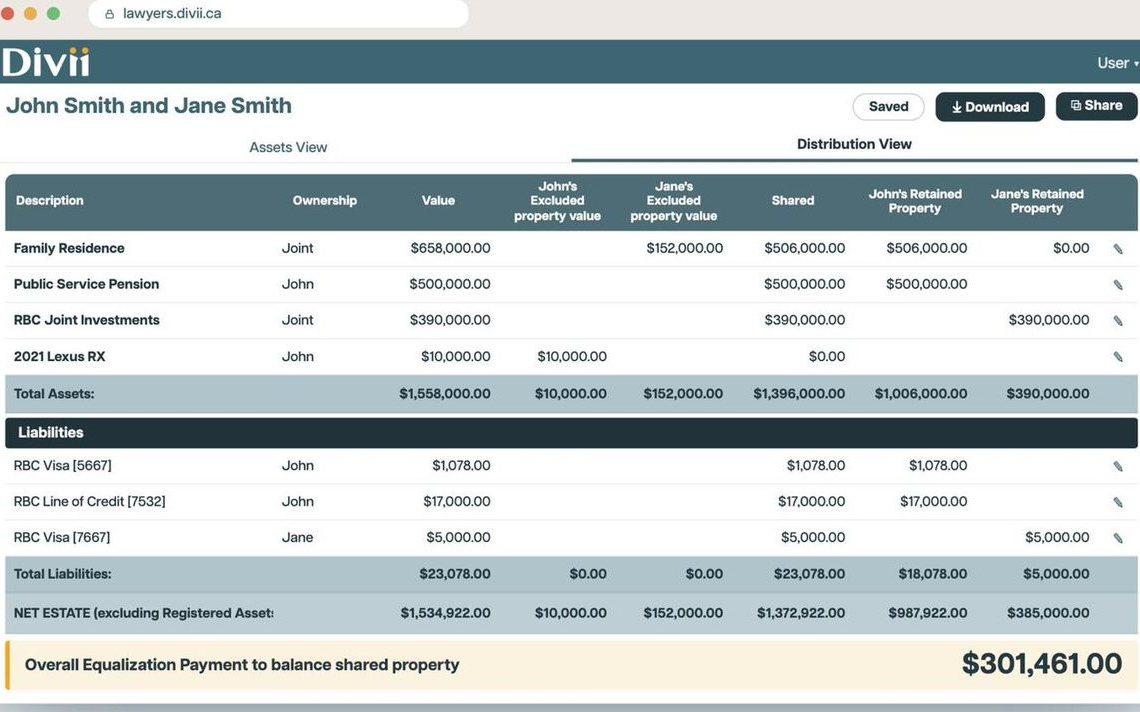Click the $1,006,000.00 John's retained total
The image size is (1140, 712).
[x=920, y=393]
